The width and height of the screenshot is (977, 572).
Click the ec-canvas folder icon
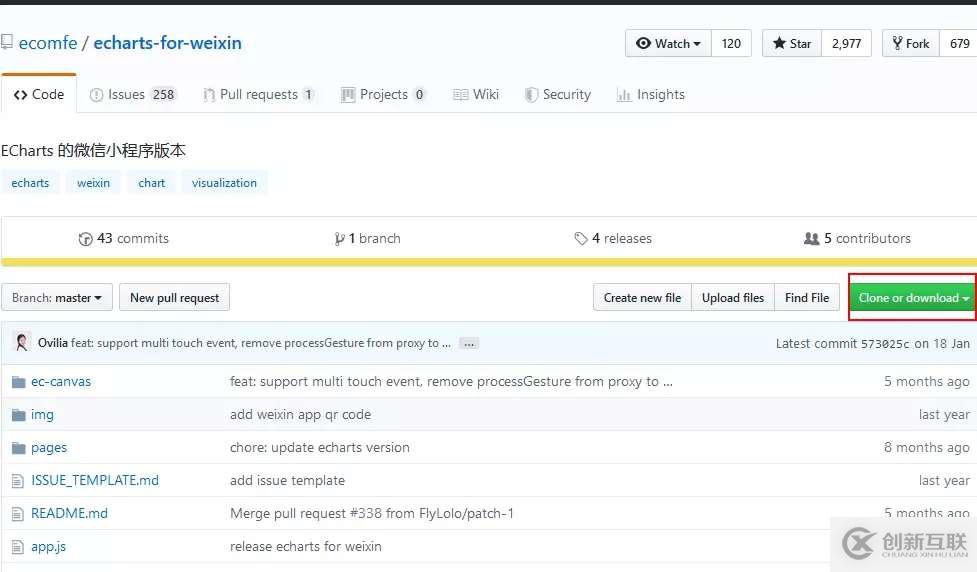pos(18,381)
